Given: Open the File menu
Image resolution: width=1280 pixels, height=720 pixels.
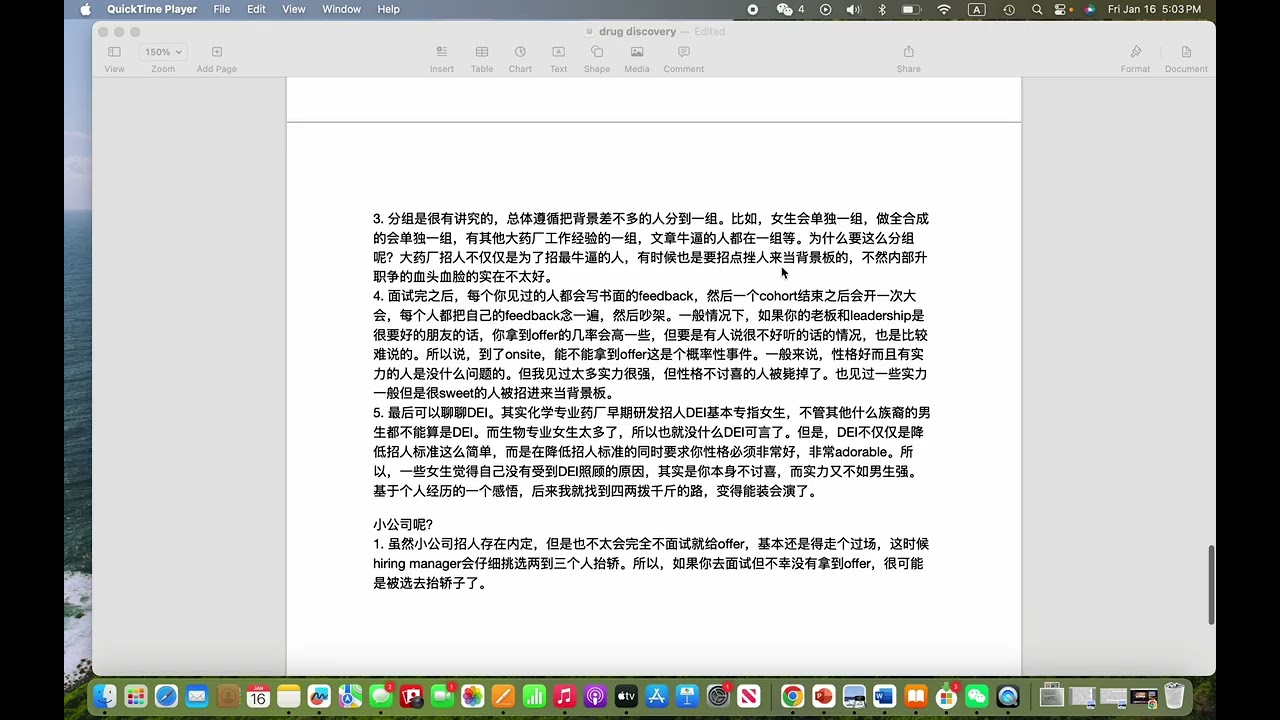Looking at the screenshot, I should click(222, 9).
